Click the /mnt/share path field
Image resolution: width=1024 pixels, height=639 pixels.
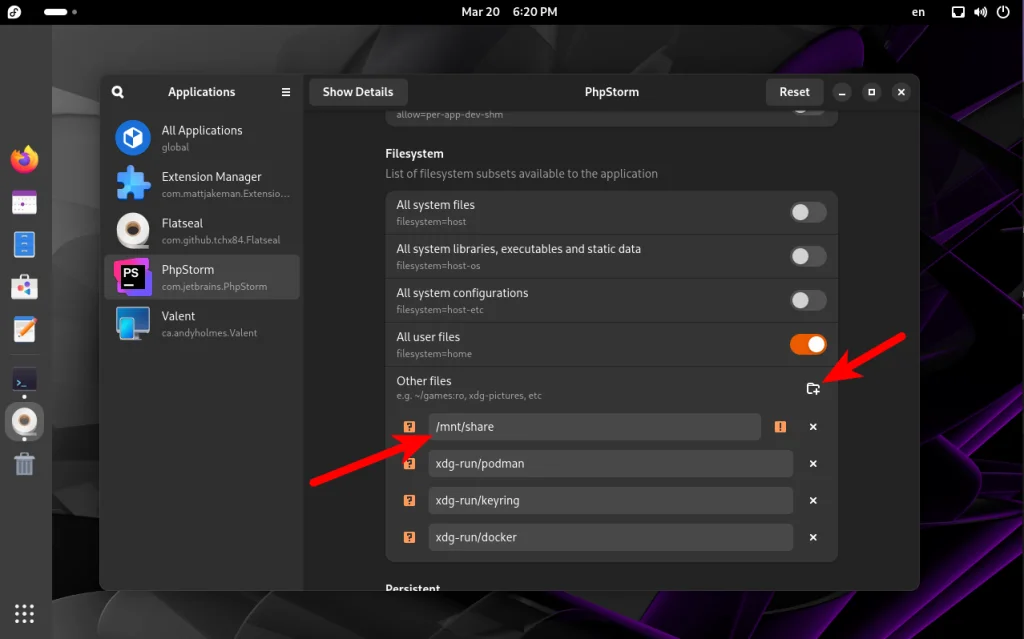click(x=595, y=426)
